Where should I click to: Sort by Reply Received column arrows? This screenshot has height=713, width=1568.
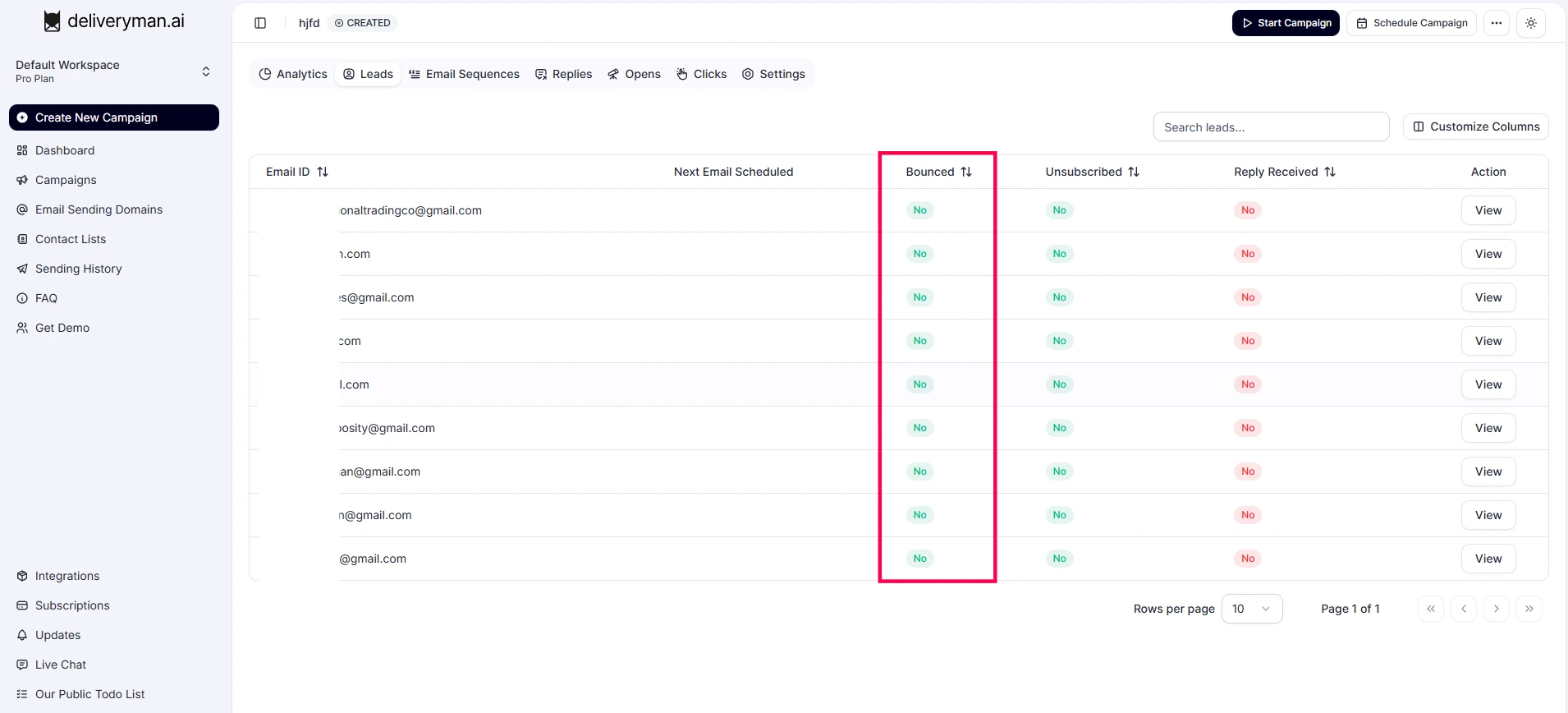(x=1330, y=172)
